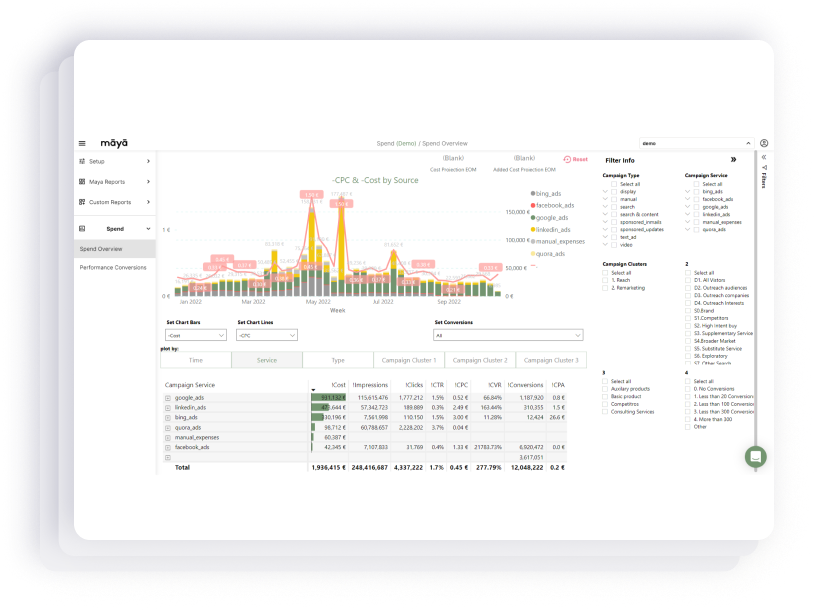Check the Campaign Type Select all checkbox

pos(614,184)
